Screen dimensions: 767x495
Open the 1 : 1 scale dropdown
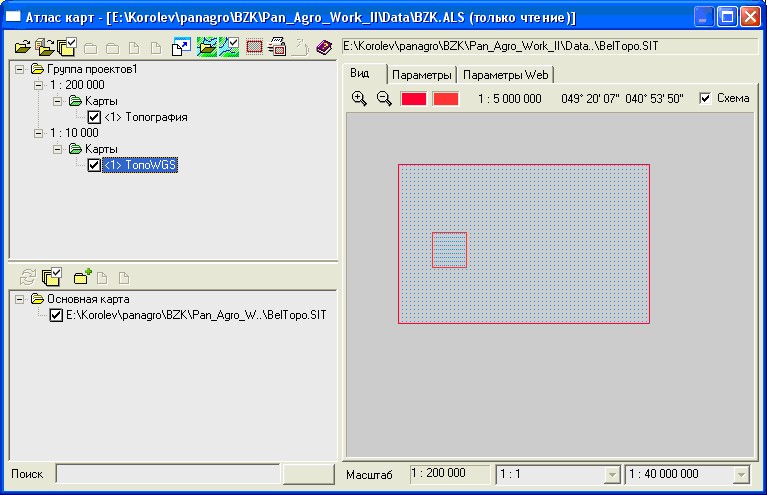pyautogui.click(x=612, y=474)
